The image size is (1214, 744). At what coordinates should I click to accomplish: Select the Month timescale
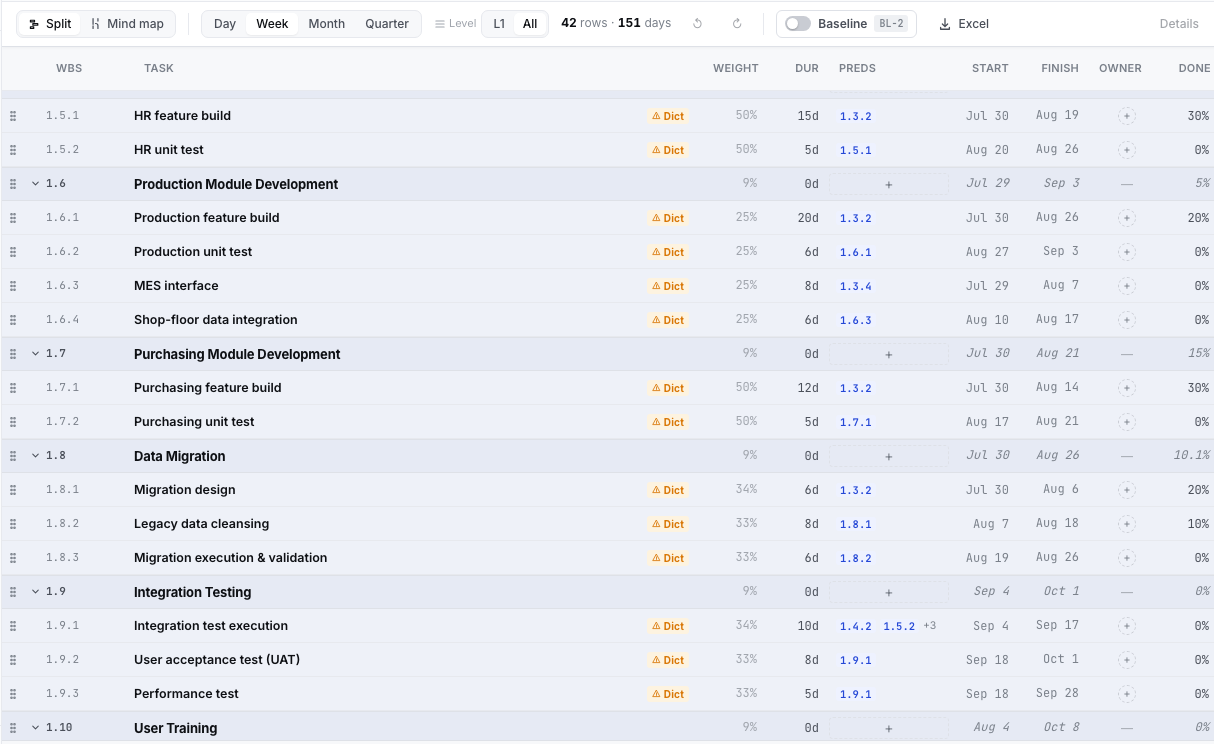[x=327, y=24]
